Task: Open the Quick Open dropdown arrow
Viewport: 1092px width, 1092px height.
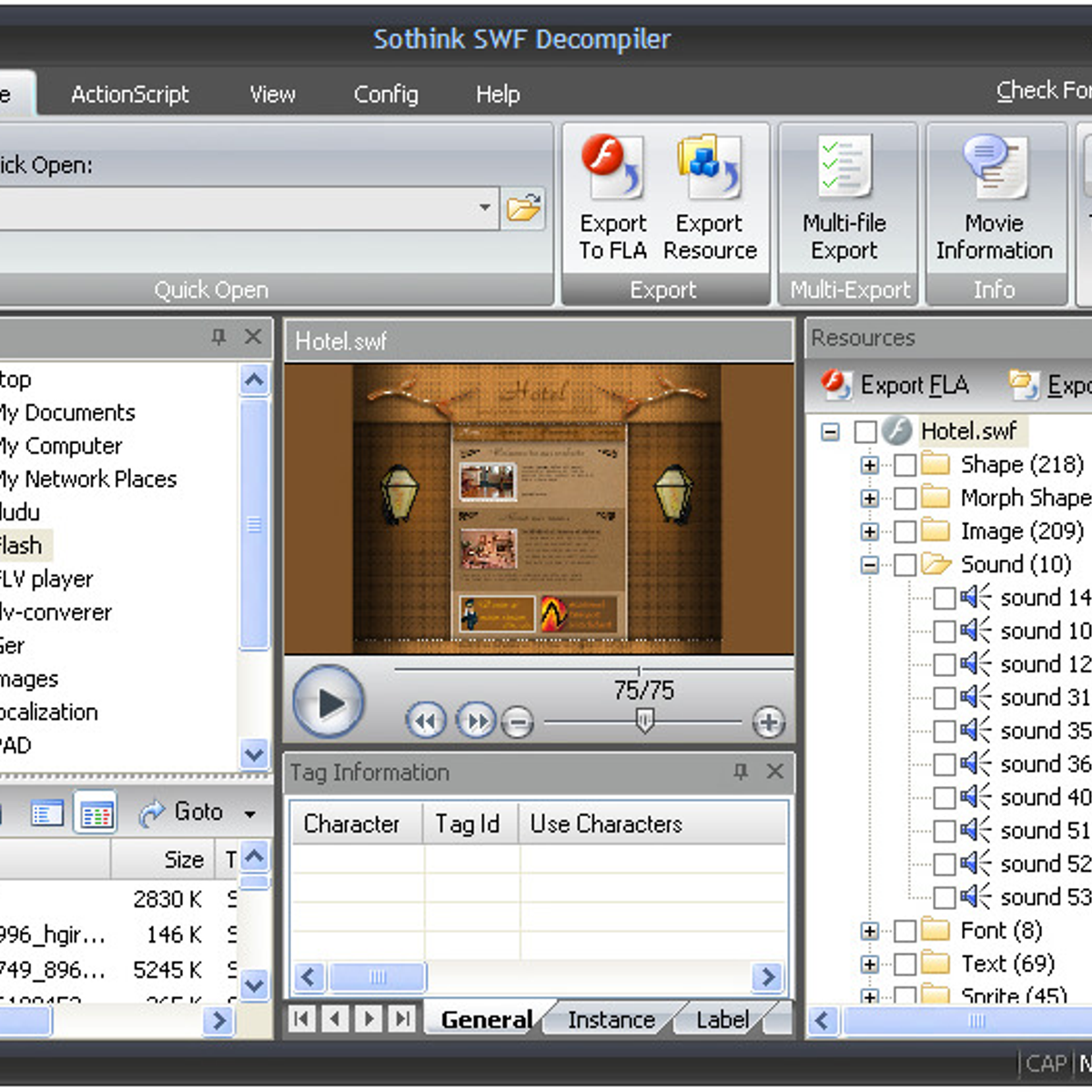Action: [x=485, y=208]
